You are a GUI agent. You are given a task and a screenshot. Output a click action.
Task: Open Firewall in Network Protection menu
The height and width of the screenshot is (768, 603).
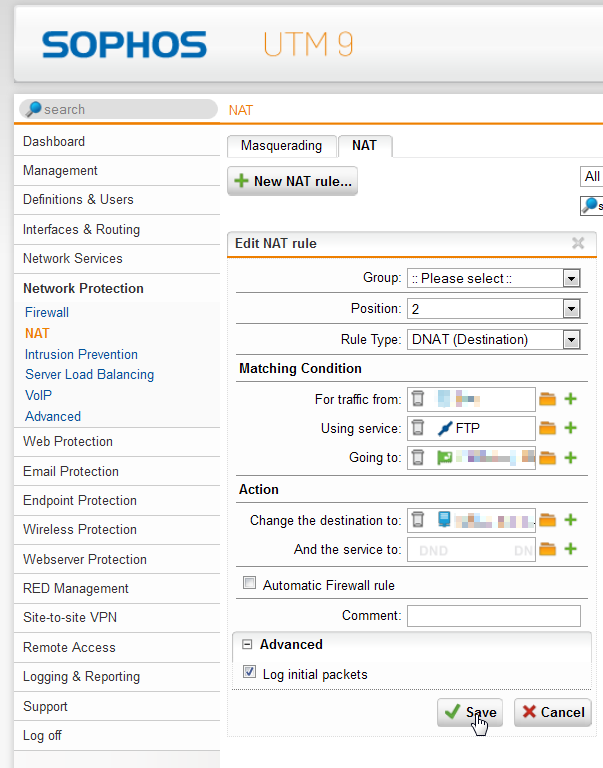tap(47, 312)
